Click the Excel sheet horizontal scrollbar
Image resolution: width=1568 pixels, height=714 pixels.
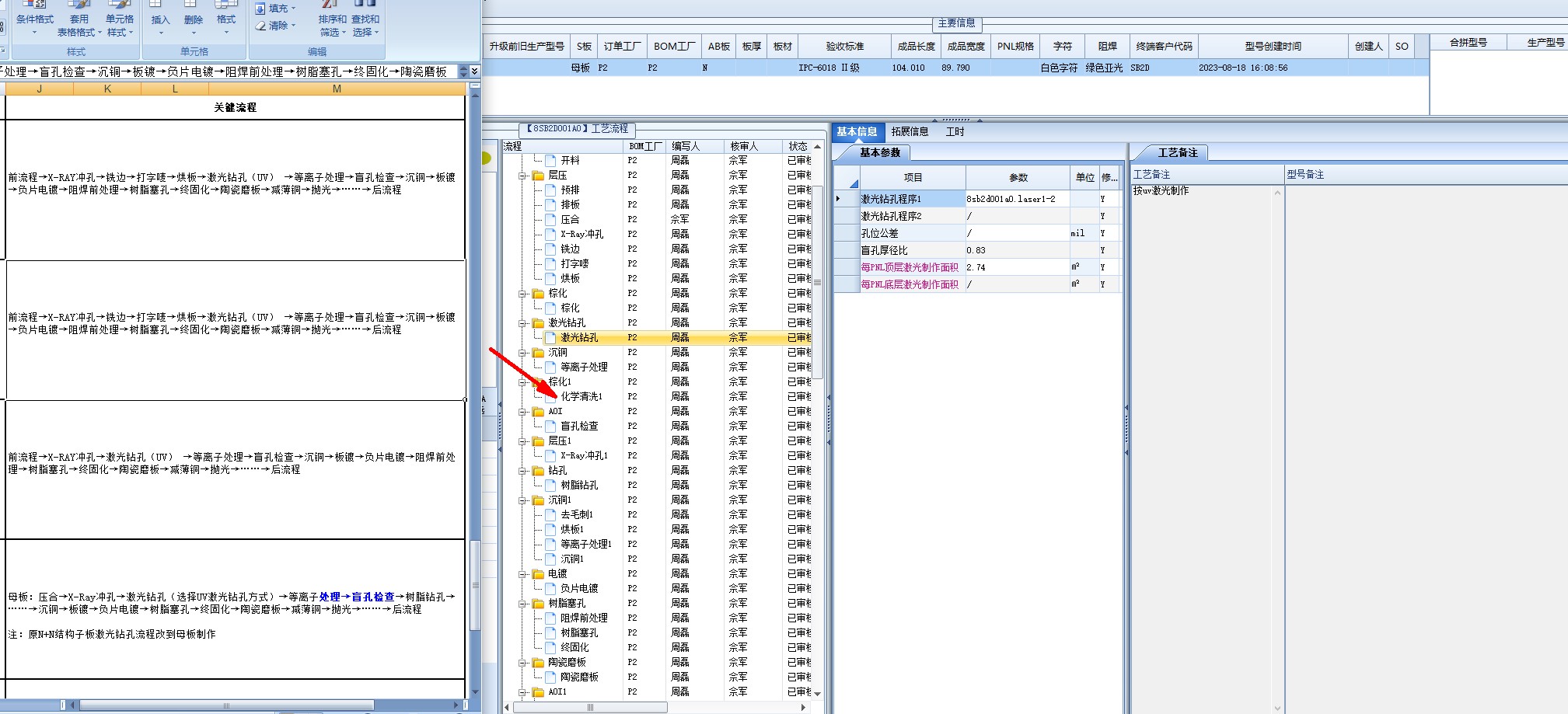pos(226,705)
